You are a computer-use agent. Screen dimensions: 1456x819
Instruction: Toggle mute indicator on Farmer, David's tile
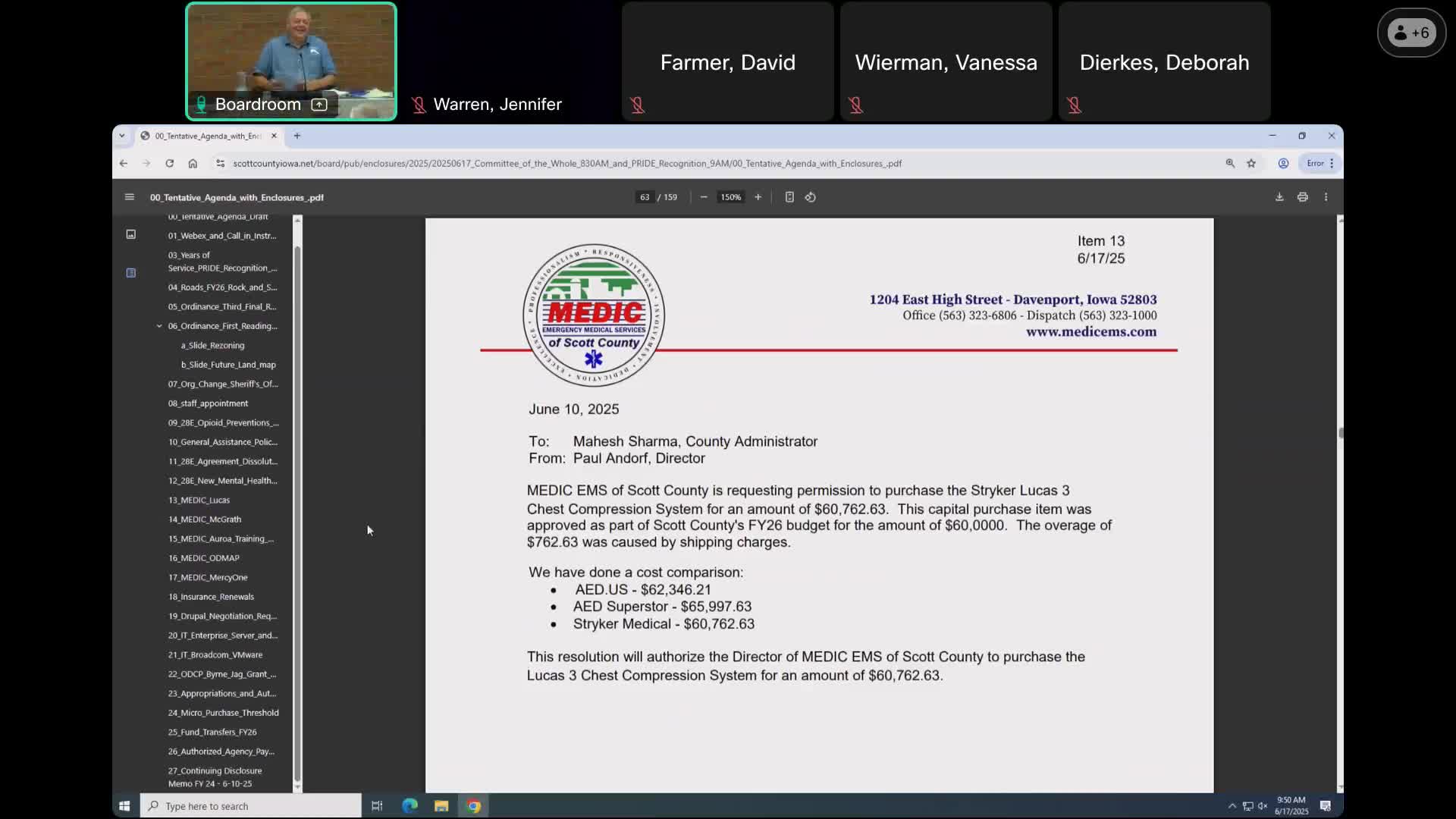point(637,105)
